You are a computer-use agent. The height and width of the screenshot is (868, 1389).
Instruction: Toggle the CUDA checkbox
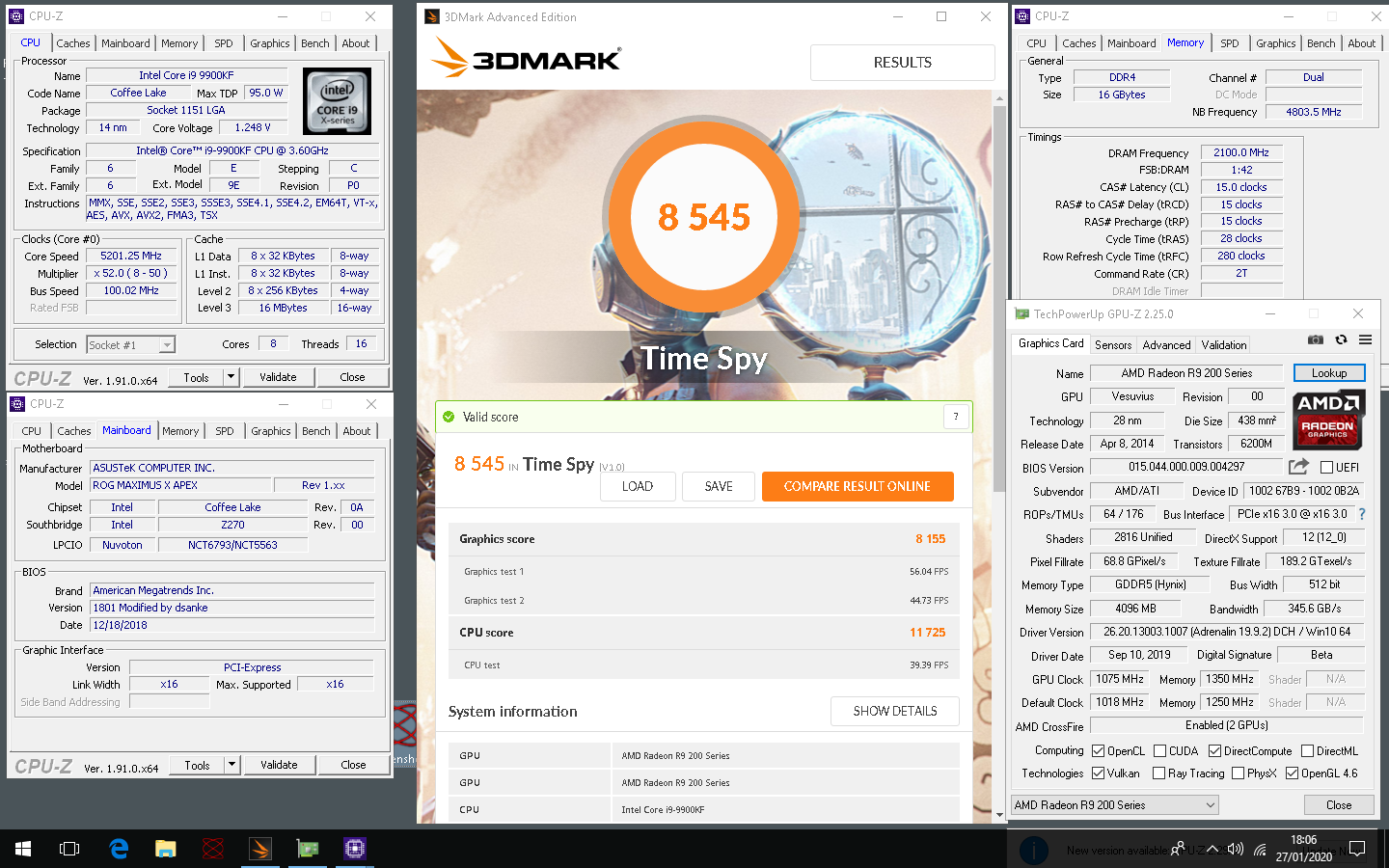1159,751
